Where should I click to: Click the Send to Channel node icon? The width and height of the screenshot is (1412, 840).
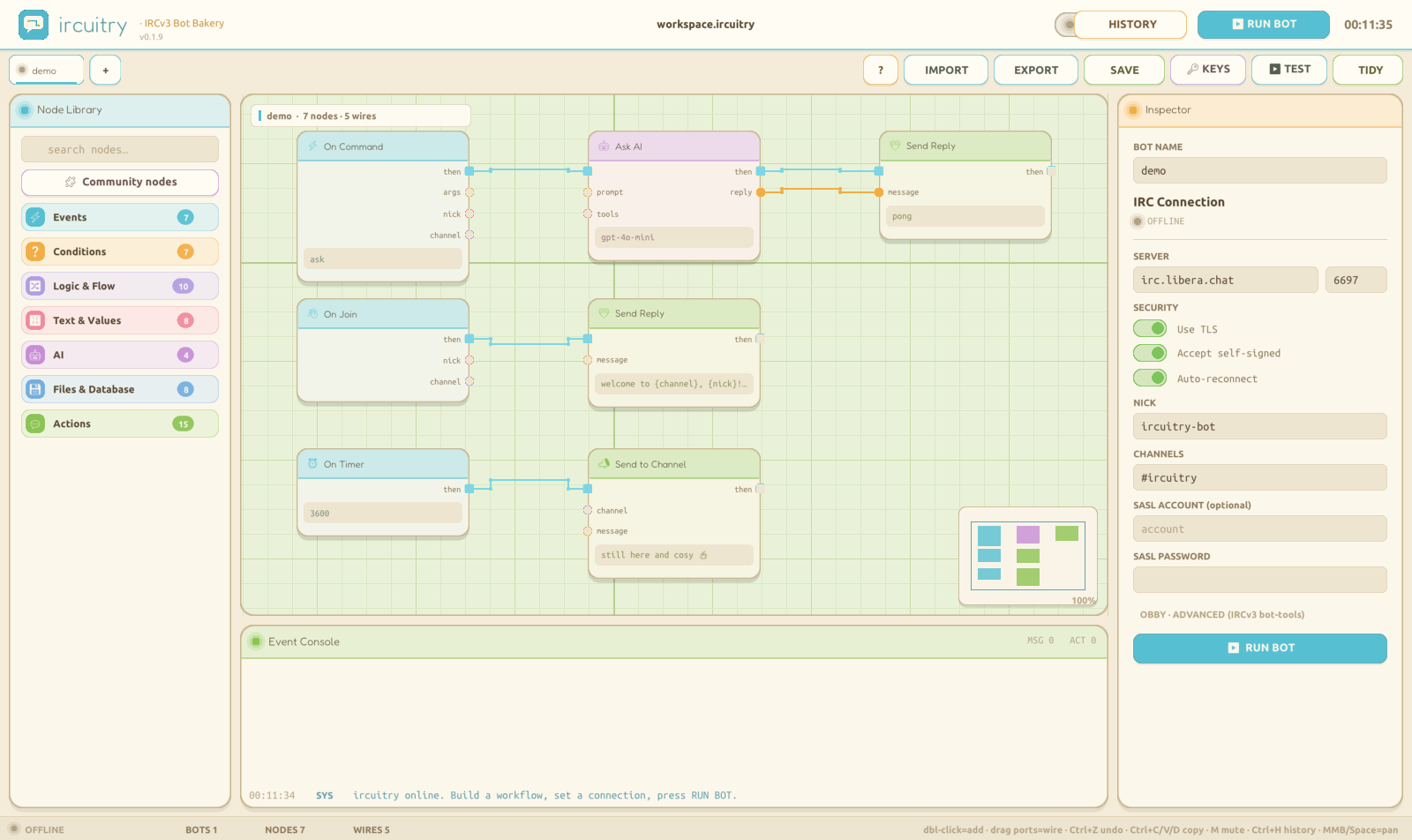pos(604,464)
